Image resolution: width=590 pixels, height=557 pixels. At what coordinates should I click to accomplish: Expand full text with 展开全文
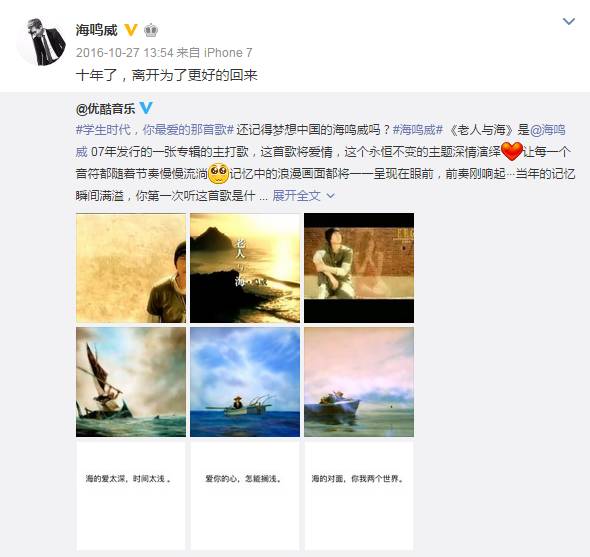(296, 196)
